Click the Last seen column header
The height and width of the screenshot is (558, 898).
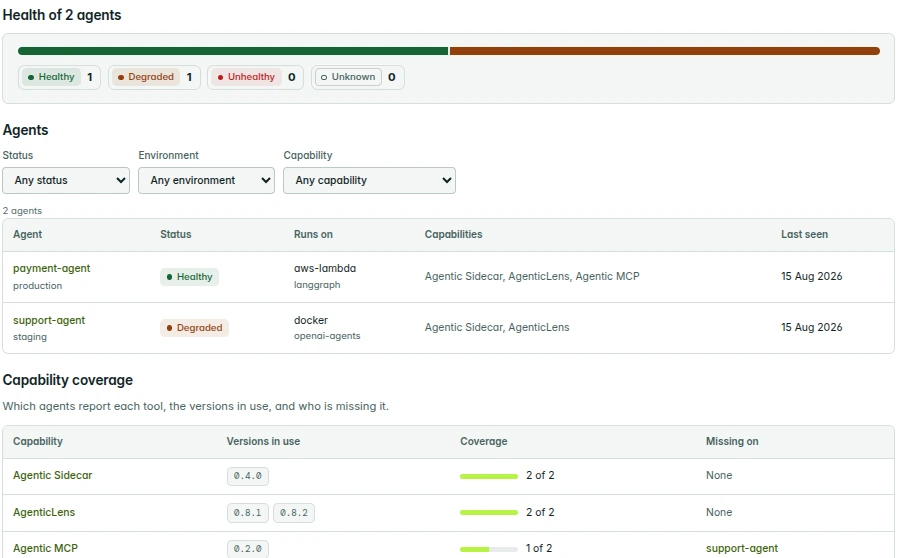[804, 234]
